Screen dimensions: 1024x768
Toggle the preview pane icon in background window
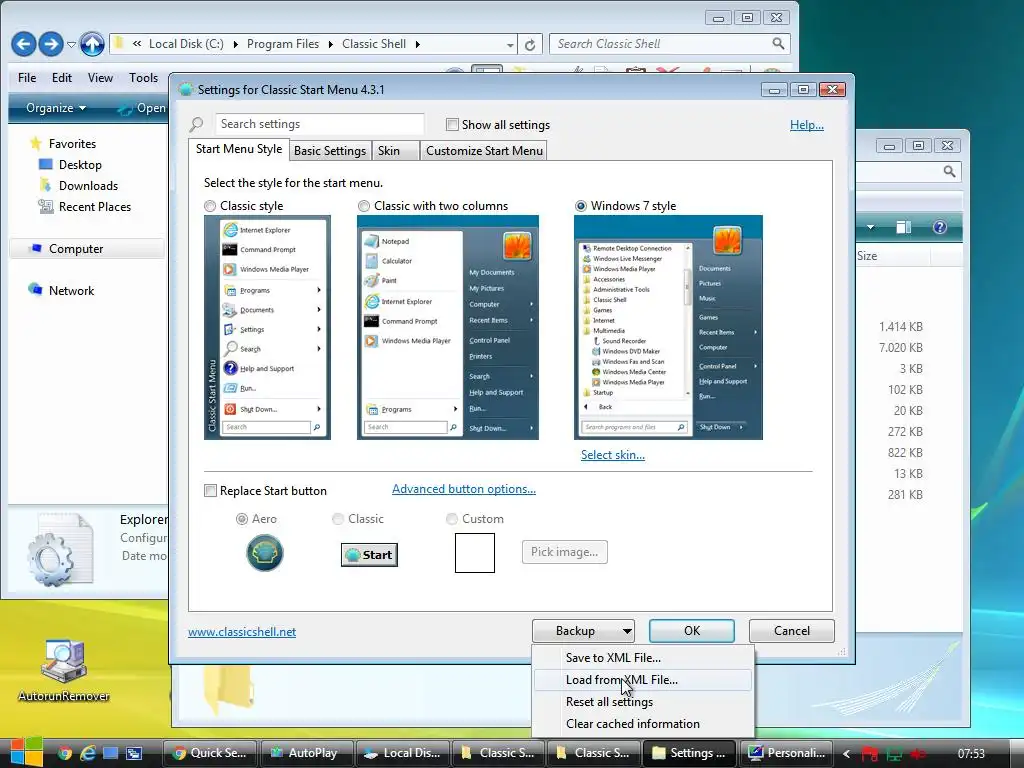tap(904, 227)
